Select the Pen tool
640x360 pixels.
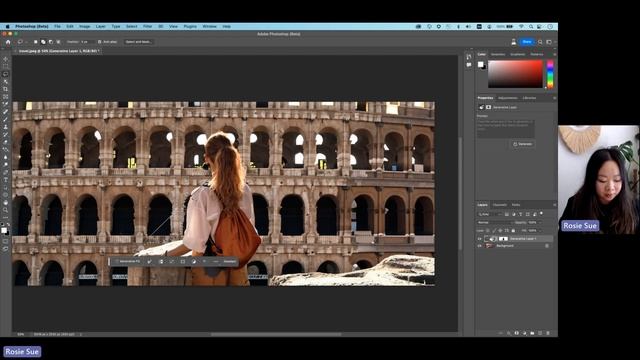5,172
